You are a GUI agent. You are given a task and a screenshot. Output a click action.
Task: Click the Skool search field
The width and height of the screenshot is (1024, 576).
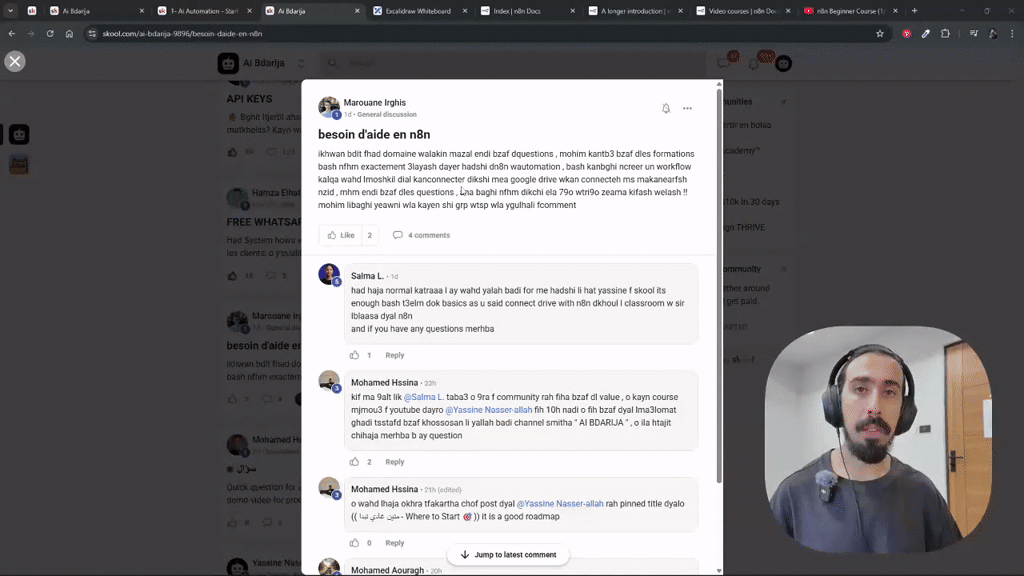[x=513, y=63]
